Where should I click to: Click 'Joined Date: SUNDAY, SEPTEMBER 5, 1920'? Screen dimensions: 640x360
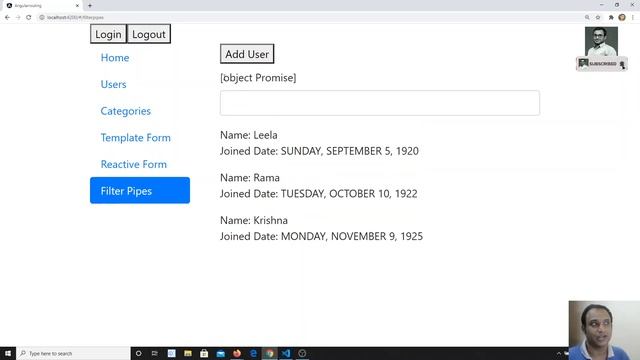pos(319,151)
